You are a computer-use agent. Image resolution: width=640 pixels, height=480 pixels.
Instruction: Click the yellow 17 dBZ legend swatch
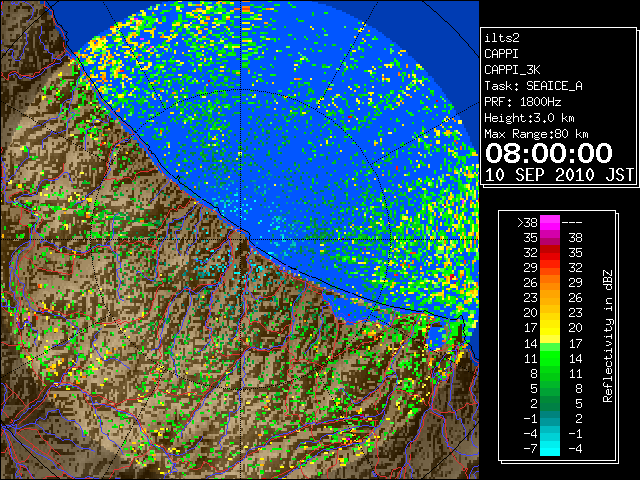550,328
